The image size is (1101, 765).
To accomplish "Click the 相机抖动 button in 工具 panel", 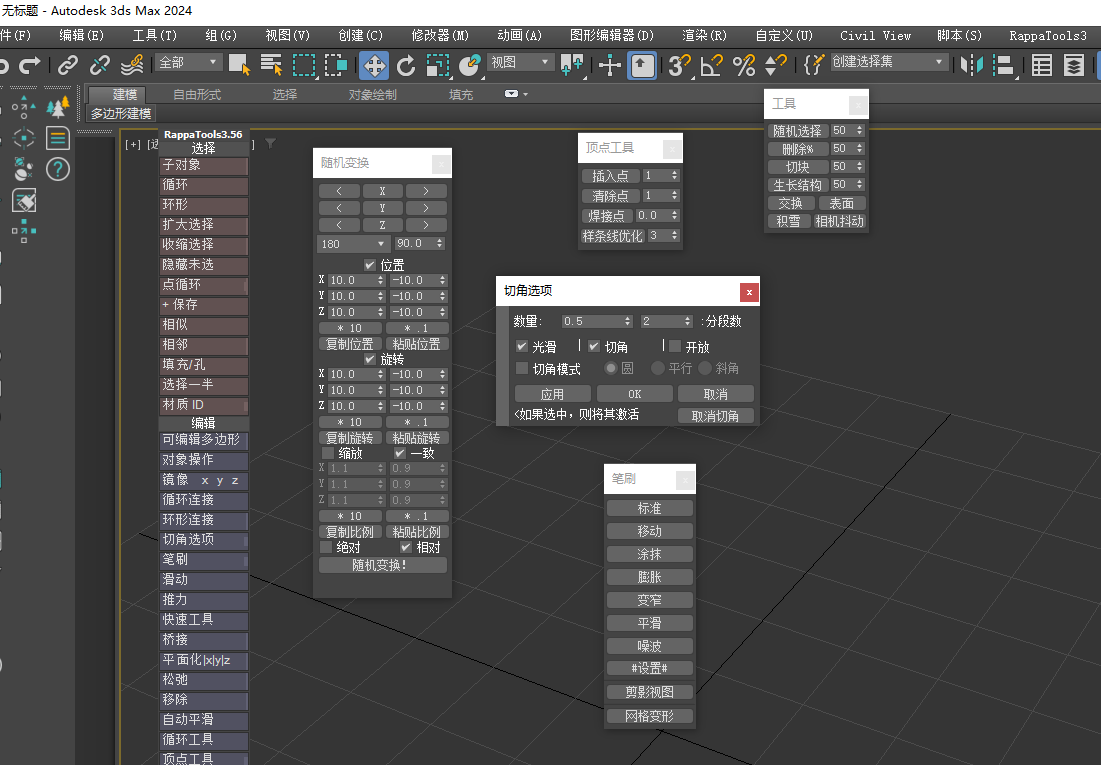I will [840, 221].
